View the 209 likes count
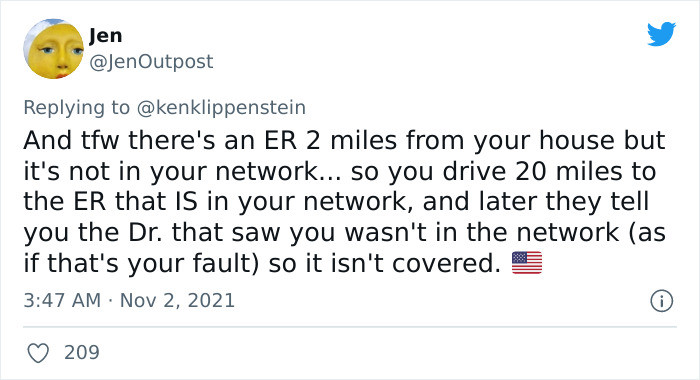Image resolution: width=700 pixels, height=380 pixels. pos(82,352)
